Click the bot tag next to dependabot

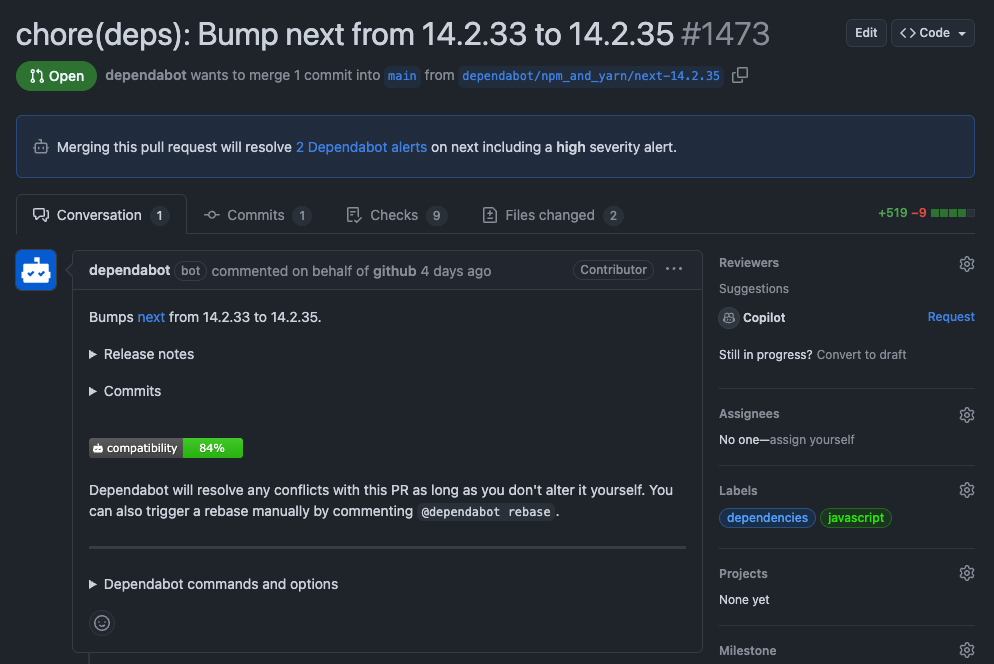tap(190, 271)
